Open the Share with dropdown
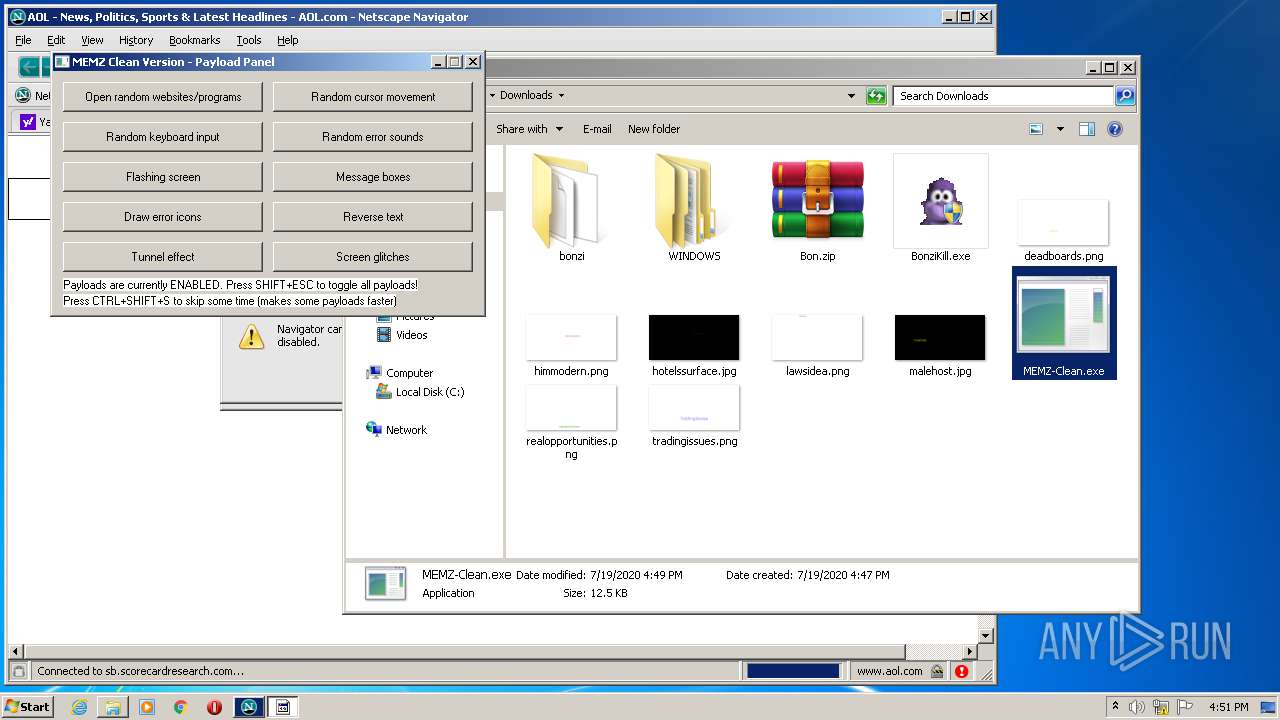This screenshot has width=1280, height=720. pyautogui.click(x=530, y=129)
